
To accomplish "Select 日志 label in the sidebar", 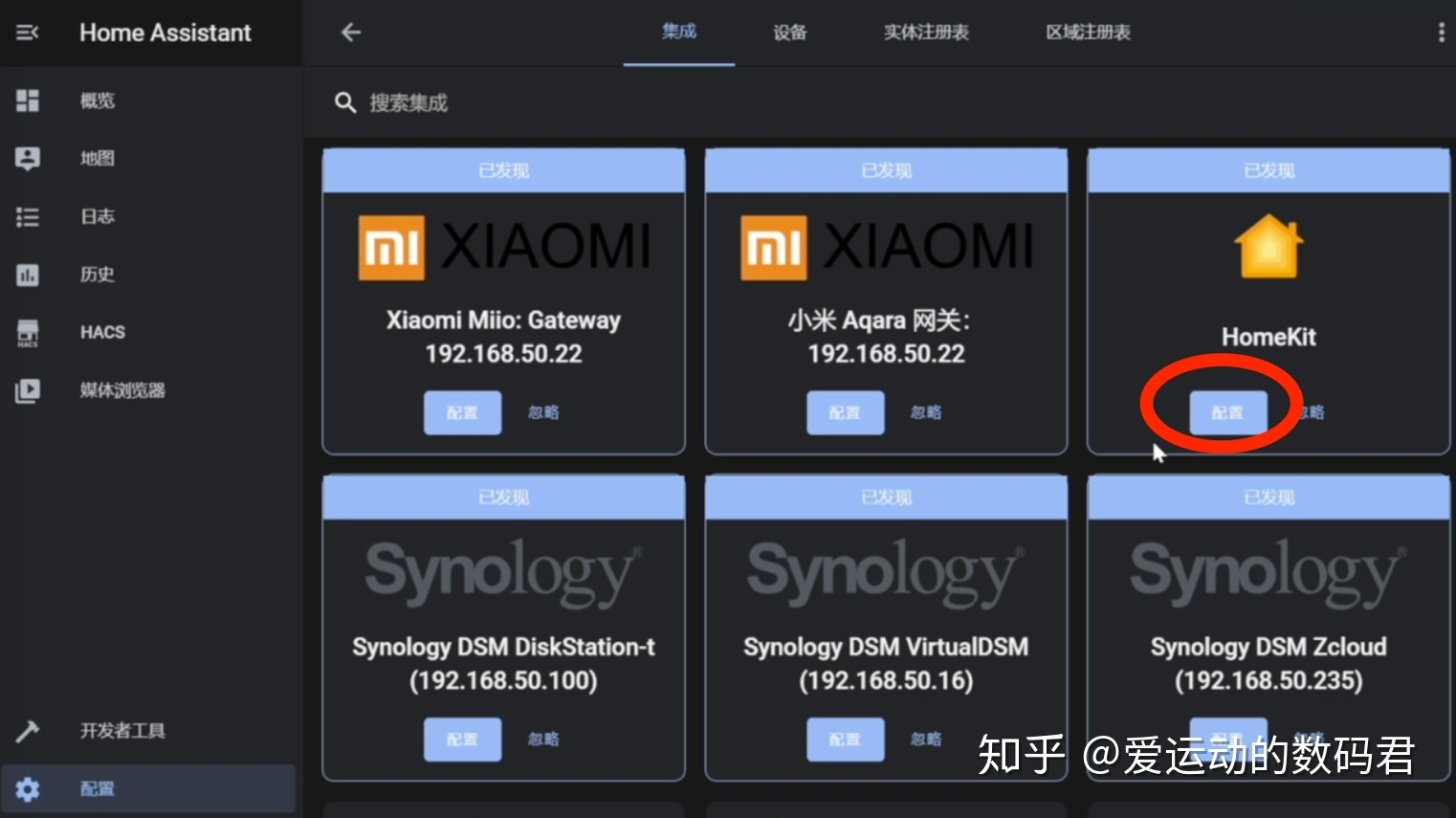I will (98, 217).
